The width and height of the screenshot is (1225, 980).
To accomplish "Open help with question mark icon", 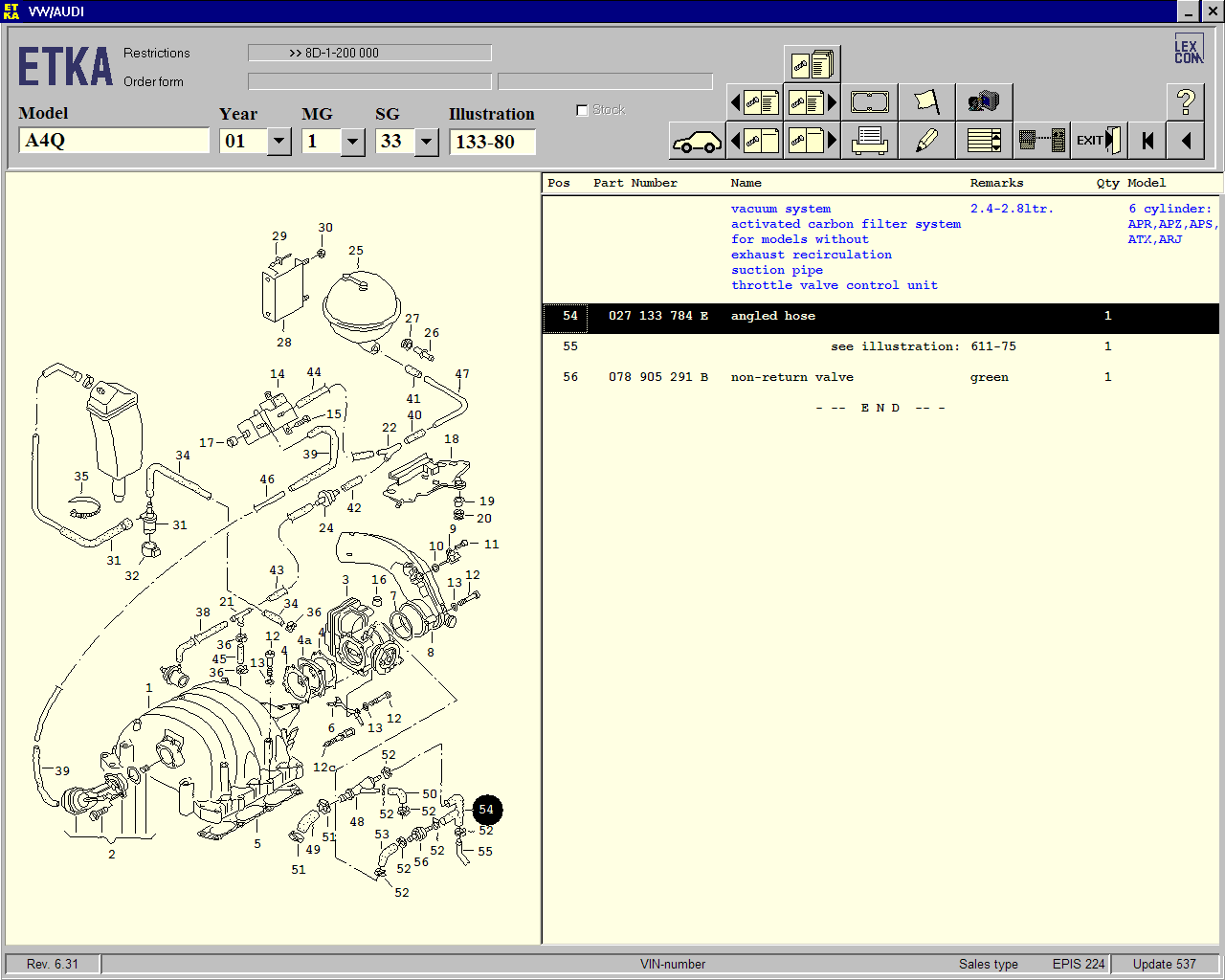I will pos(1186,101).
